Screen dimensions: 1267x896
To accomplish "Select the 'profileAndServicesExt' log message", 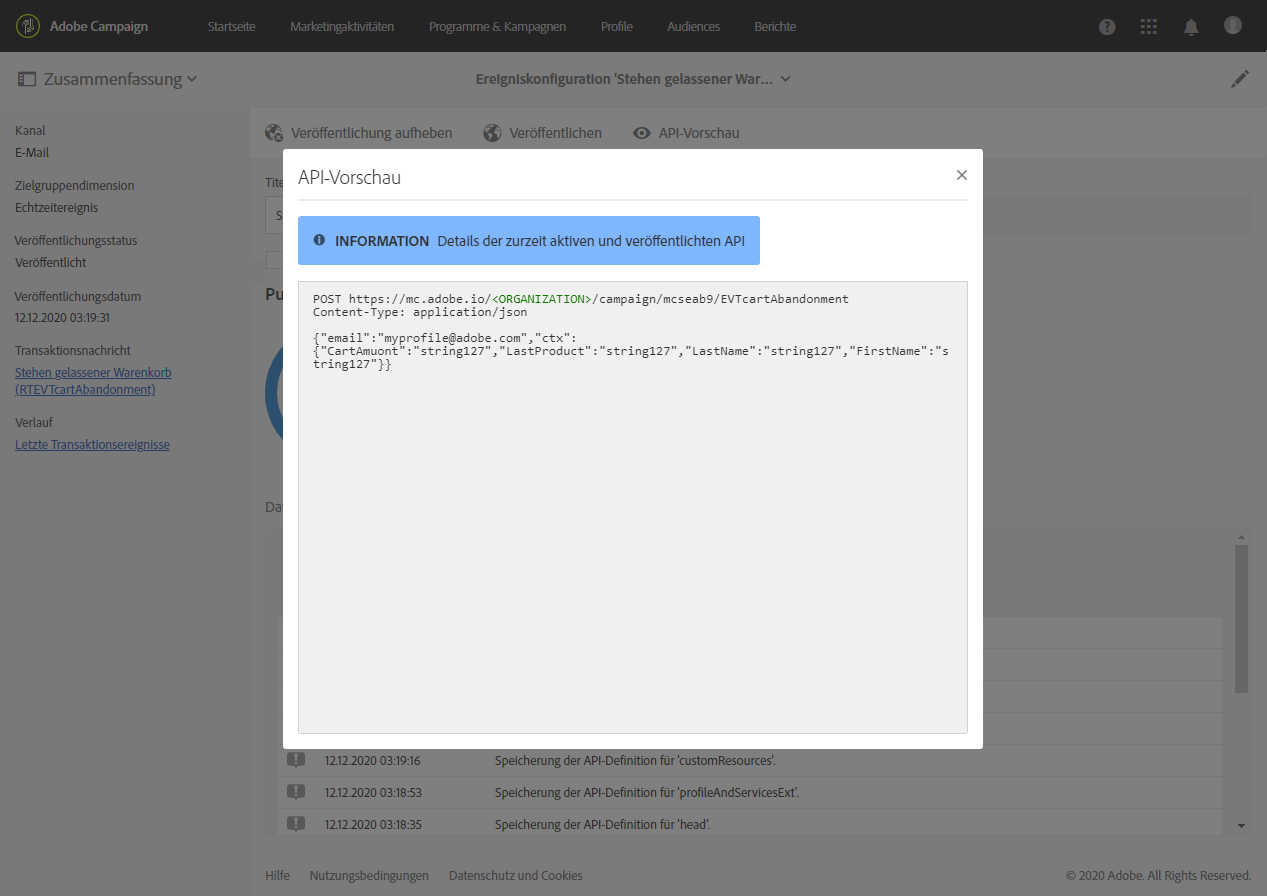I will (647, 792).
